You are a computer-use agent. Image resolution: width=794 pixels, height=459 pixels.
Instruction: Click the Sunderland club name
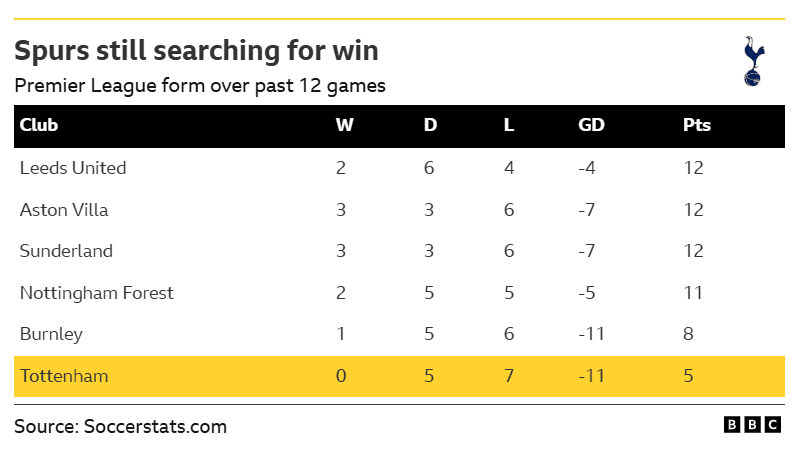[66, 251]
